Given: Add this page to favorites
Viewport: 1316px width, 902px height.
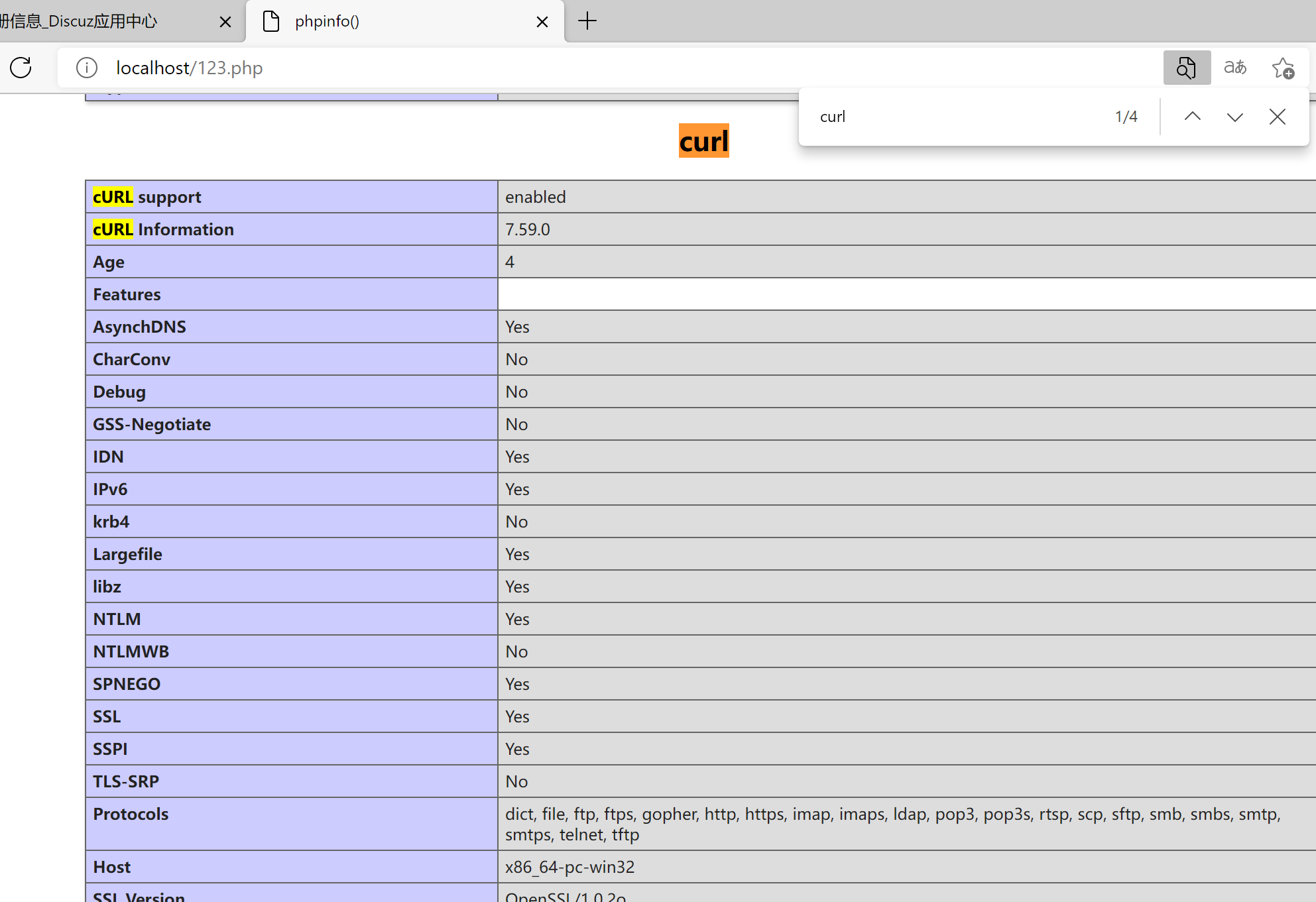Looking at the screenshot, I should pyautogui.click(x=1283, y=68).
